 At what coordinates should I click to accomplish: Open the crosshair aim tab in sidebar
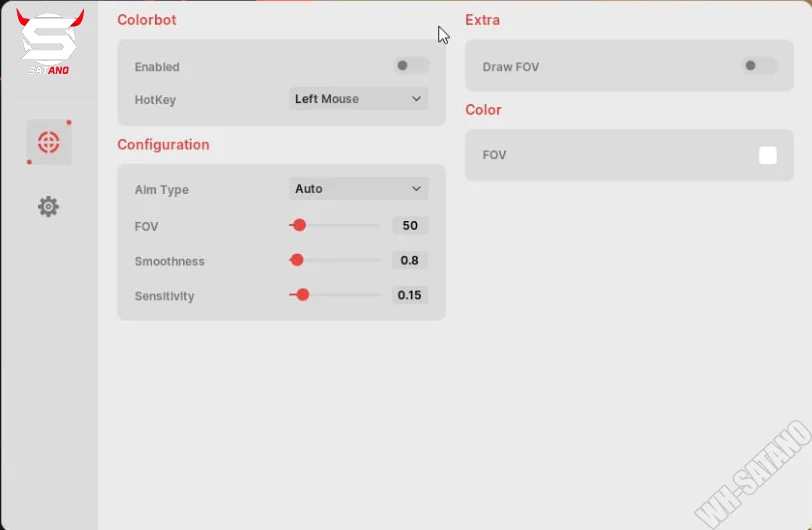(48, 143)
